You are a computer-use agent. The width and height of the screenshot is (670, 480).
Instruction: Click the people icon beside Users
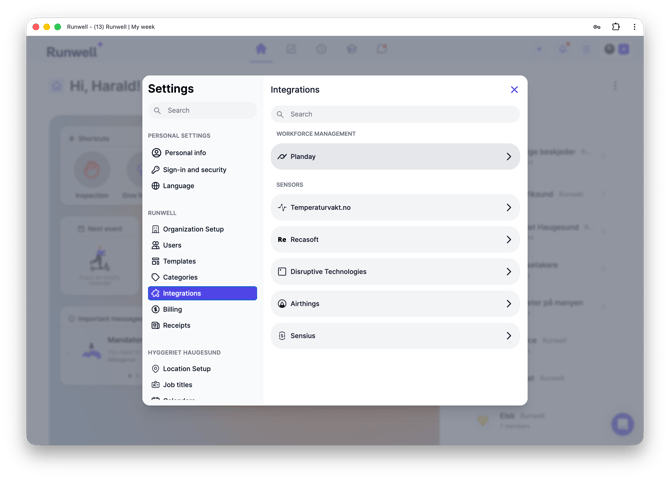click(156, 245)
